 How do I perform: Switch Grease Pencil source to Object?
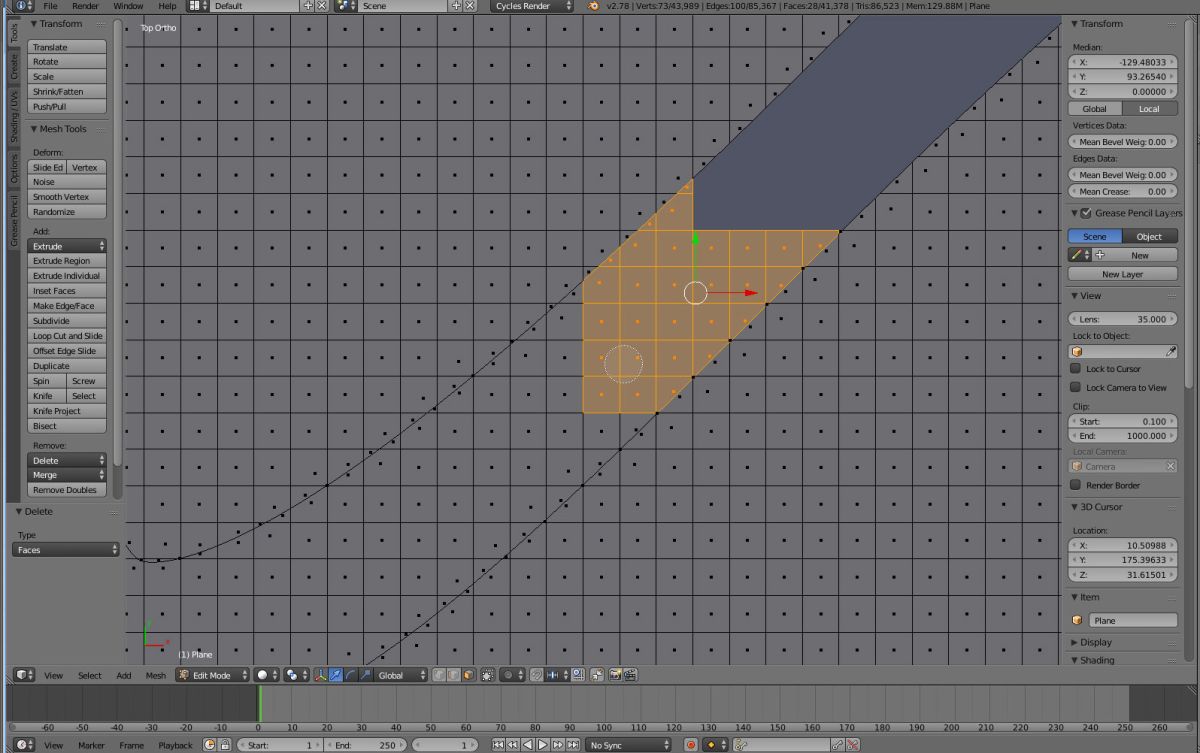[1150, 236]
